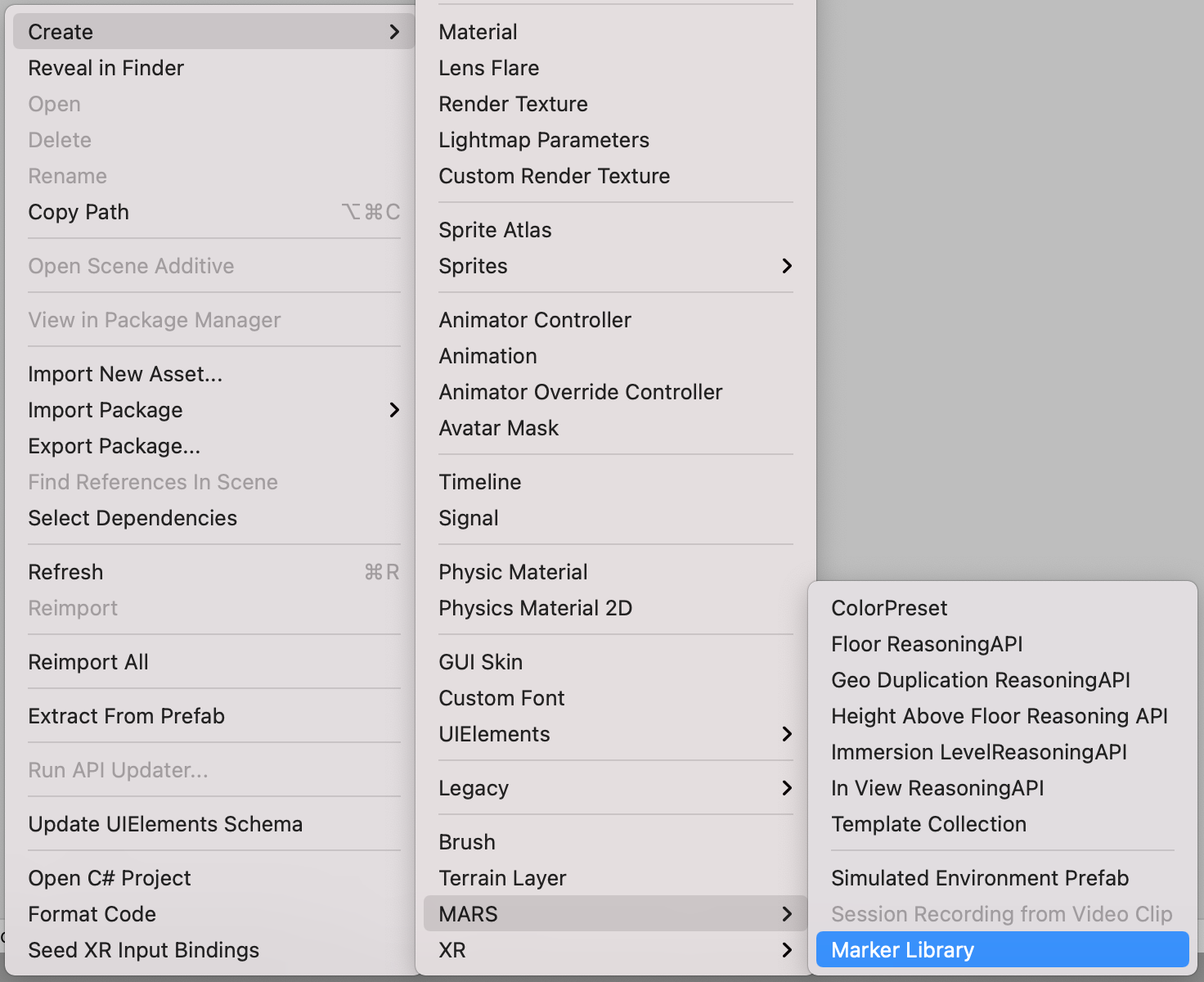Choose Simulated Environment Prefab
The width and height of the screenshot is (1204, 982).
tap(980, 878)
